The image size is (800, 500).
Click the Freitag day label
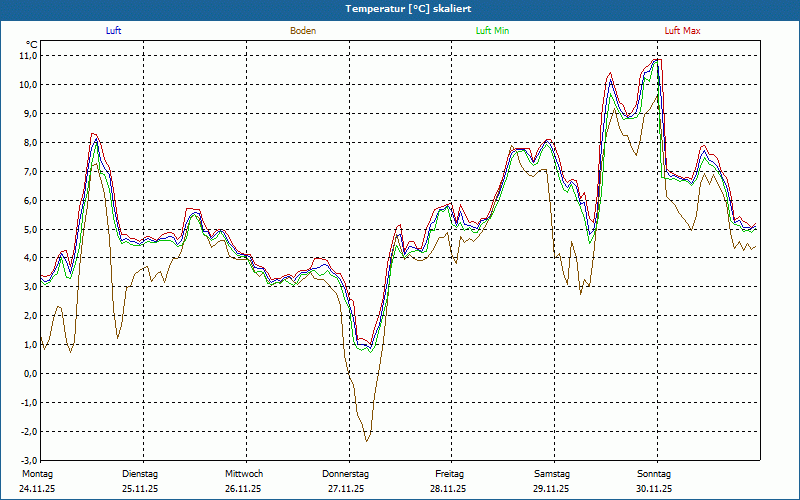(x=449, y=474)
